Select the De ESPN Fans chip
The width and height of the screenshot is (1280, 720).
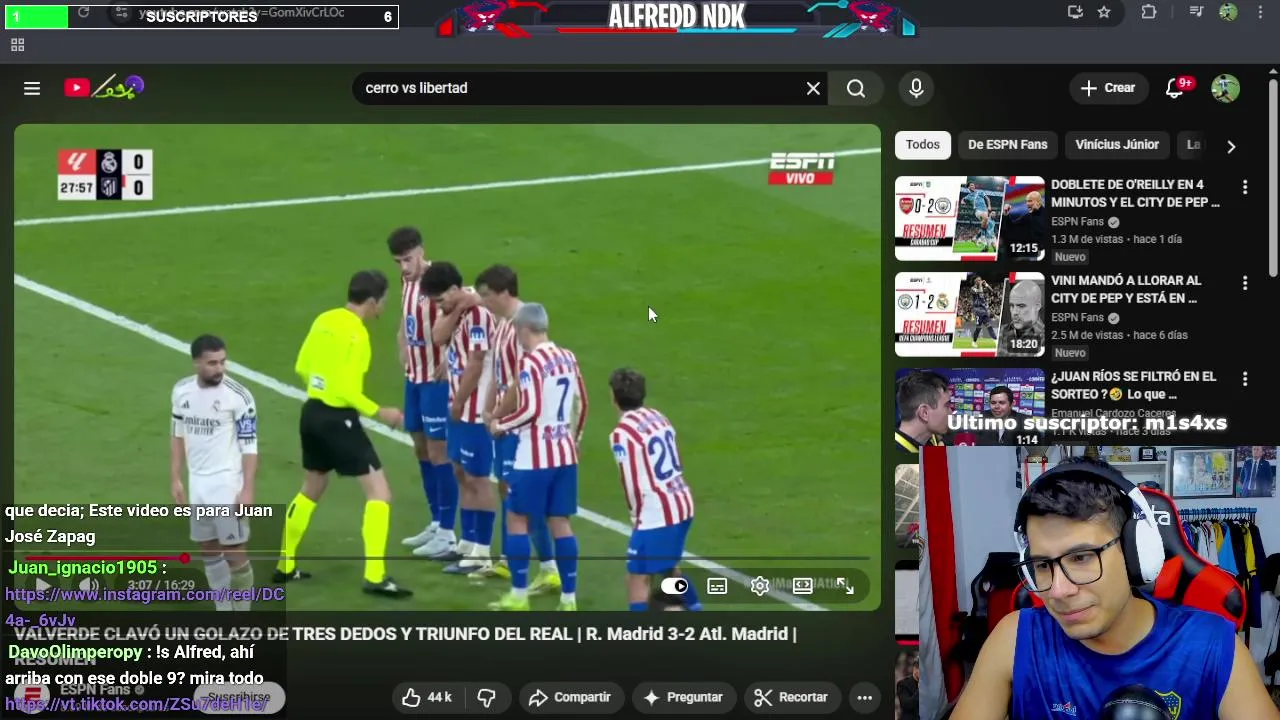tap(1007, 145)
